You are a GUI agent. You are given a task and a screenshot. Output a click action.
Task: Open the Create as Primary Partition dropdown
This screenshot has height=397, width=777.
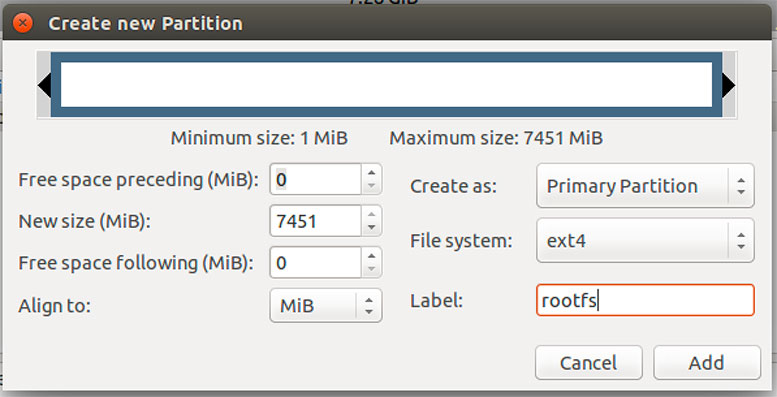click(645, 186)
